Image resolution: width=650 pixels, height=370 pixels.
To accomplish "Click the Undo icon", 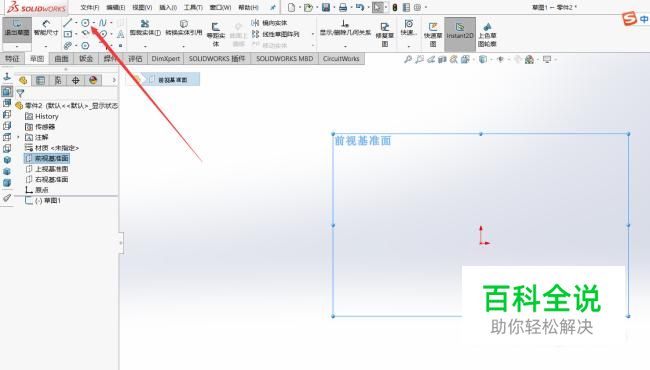I will (x=359, y=7).
